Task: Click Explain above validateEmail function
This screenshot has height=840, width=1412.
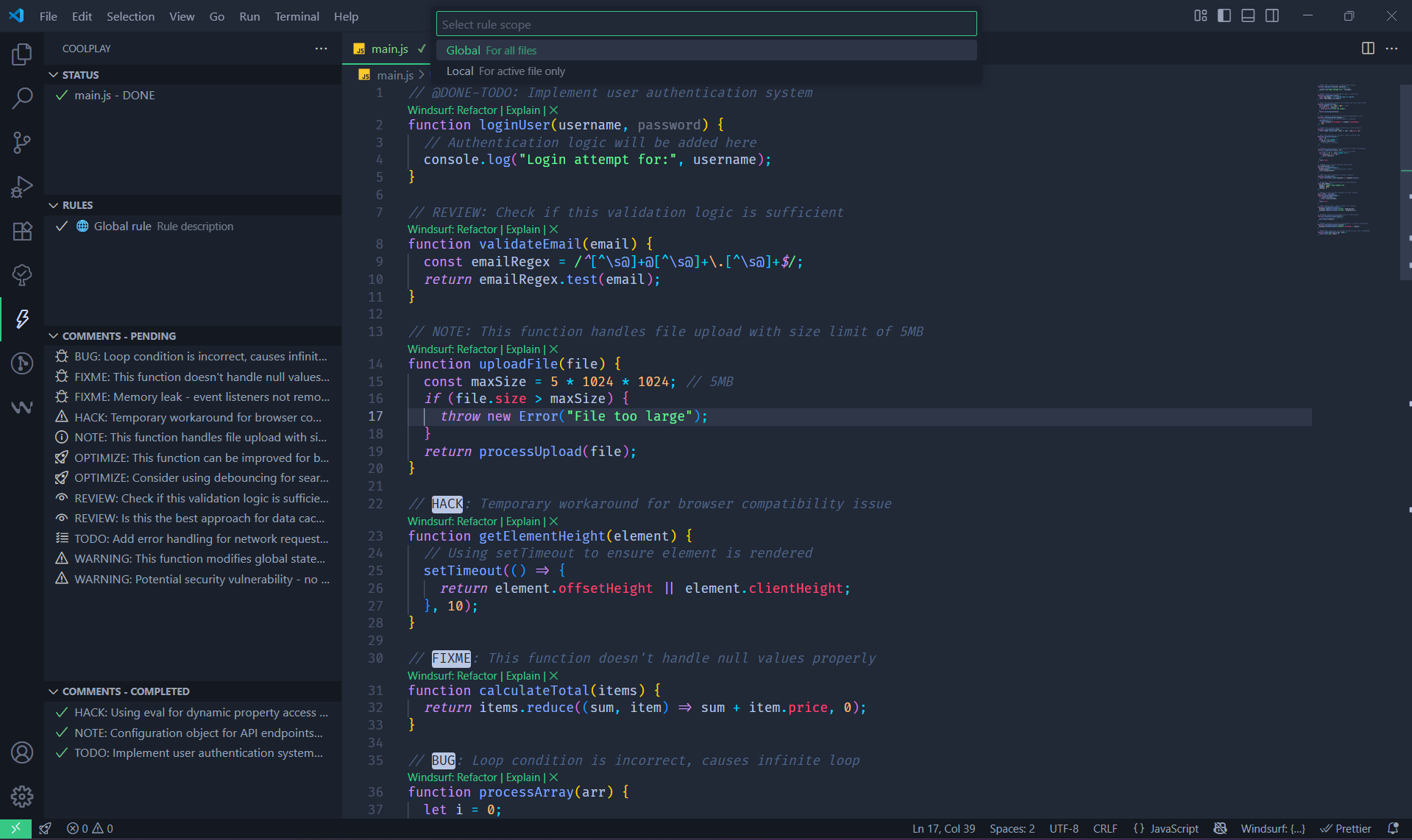Action: [x=523, y=229]
